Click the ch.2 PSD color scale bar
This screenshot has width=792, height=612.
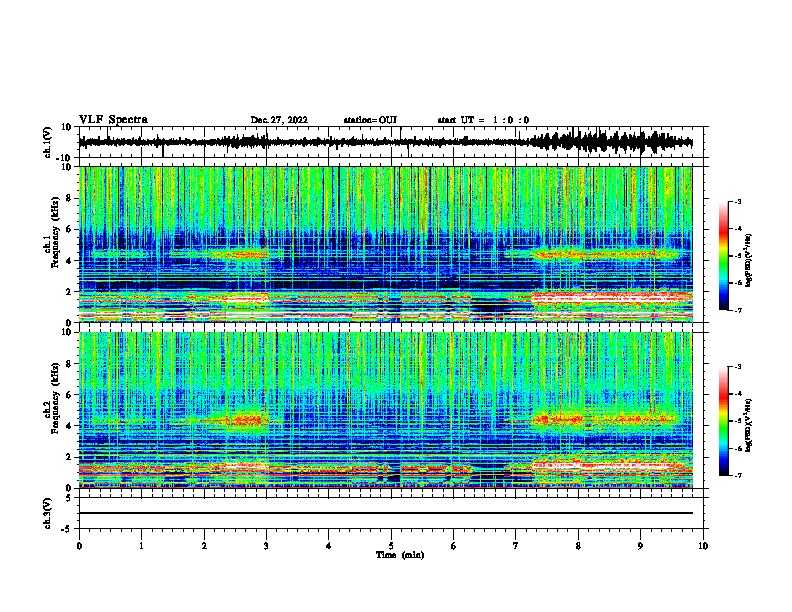point(724,421)
